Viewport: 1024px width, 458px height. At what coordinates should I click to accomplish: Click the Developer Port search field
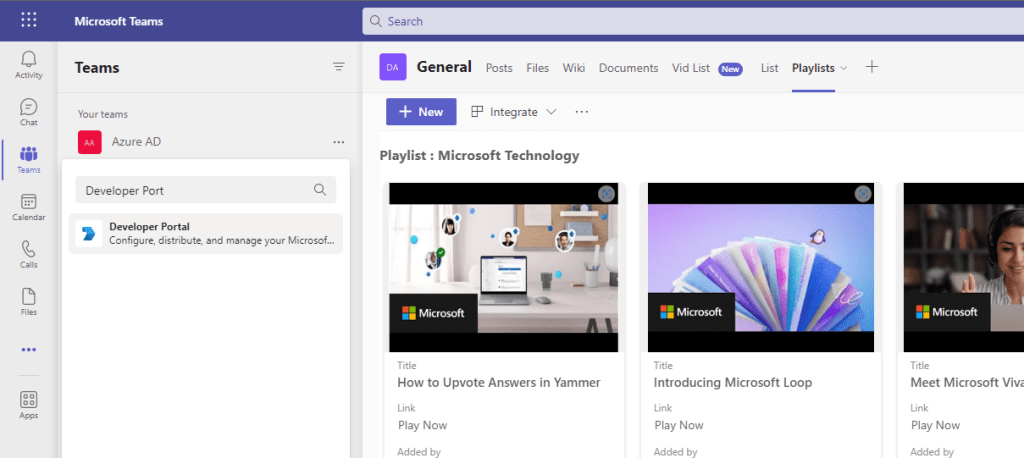click(x=195, y=190)
